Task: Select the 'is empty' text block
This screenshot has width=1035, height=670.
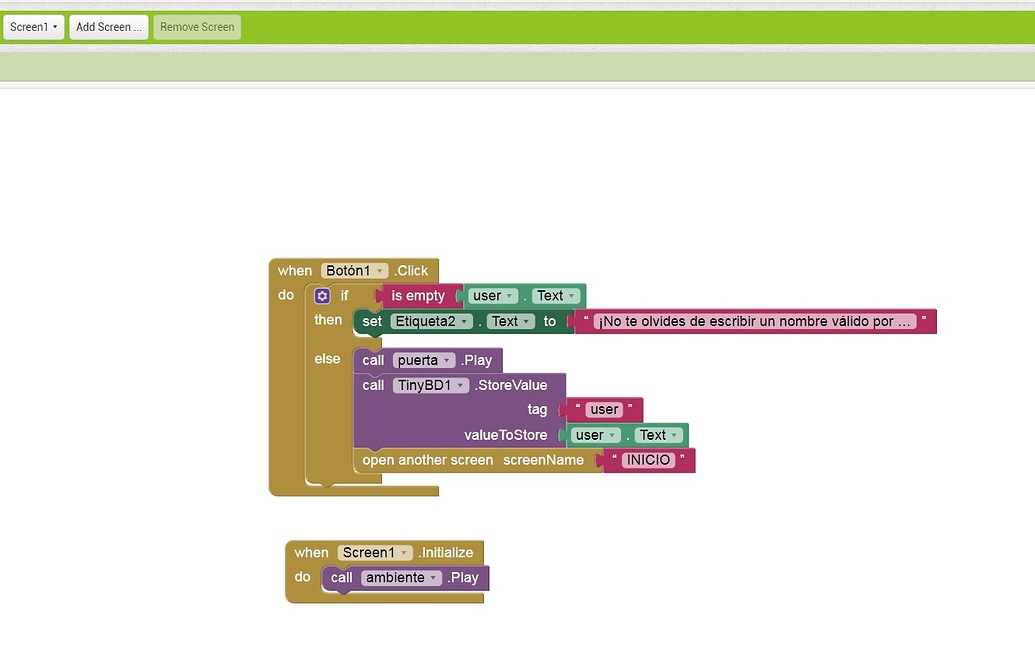Action: (x=417, y=296)
